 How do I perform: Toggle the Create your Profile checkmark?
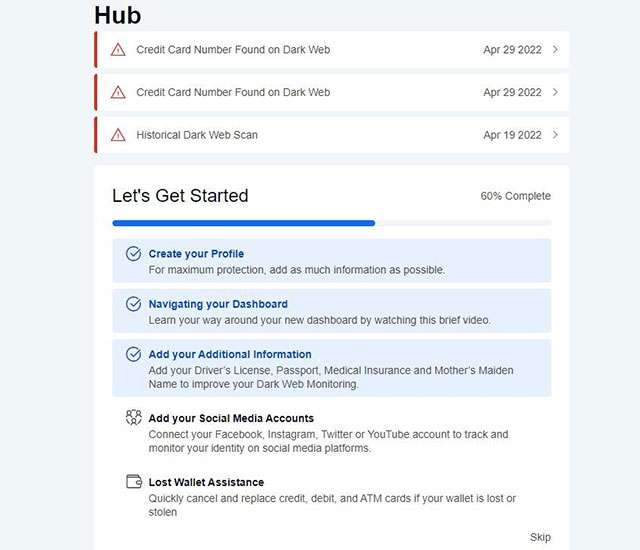[x=133, y=254]
